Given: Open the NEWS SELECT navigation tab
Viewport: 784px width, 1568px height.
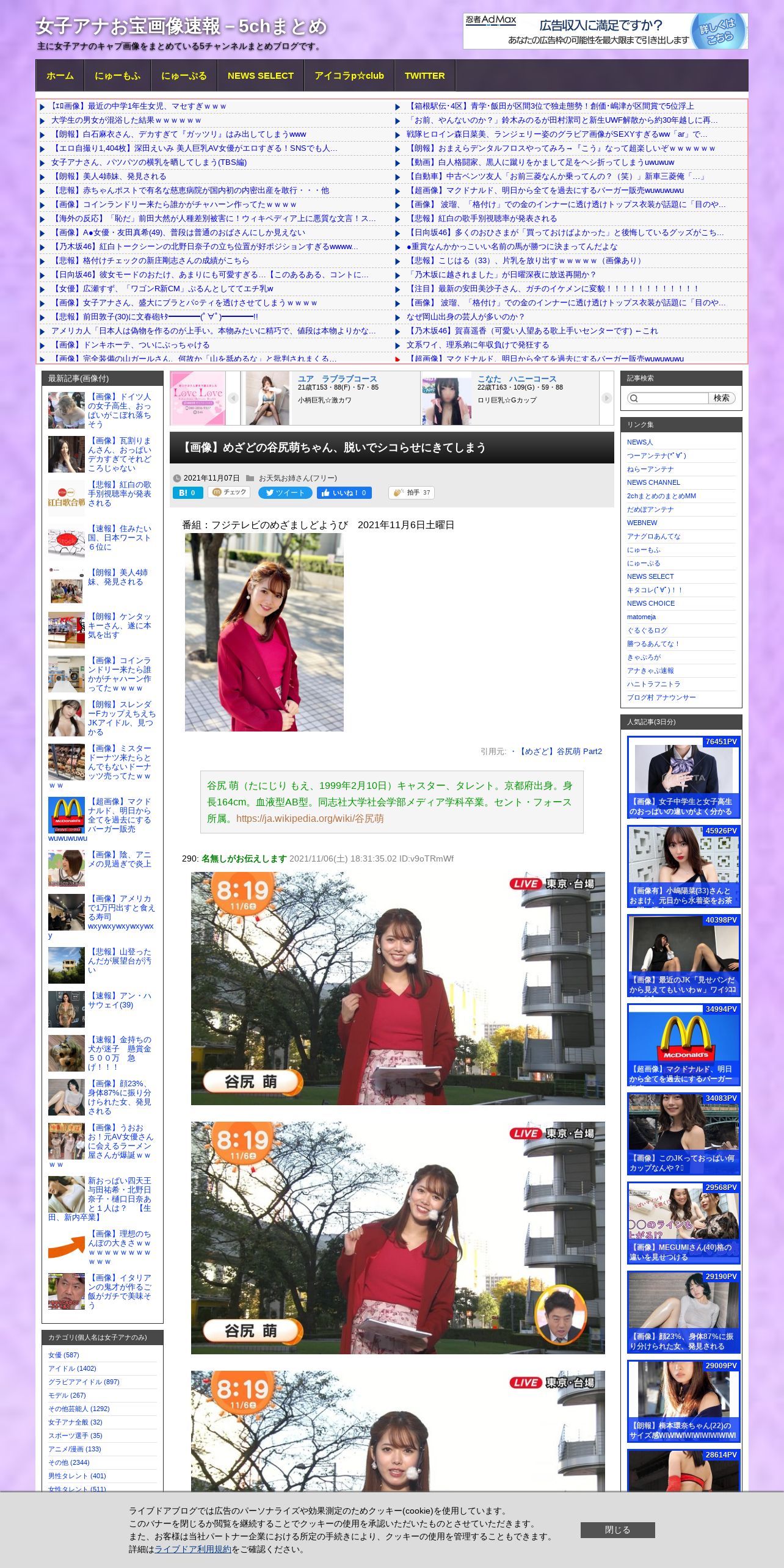Looking at the screenshot, I should click(260, 76).
